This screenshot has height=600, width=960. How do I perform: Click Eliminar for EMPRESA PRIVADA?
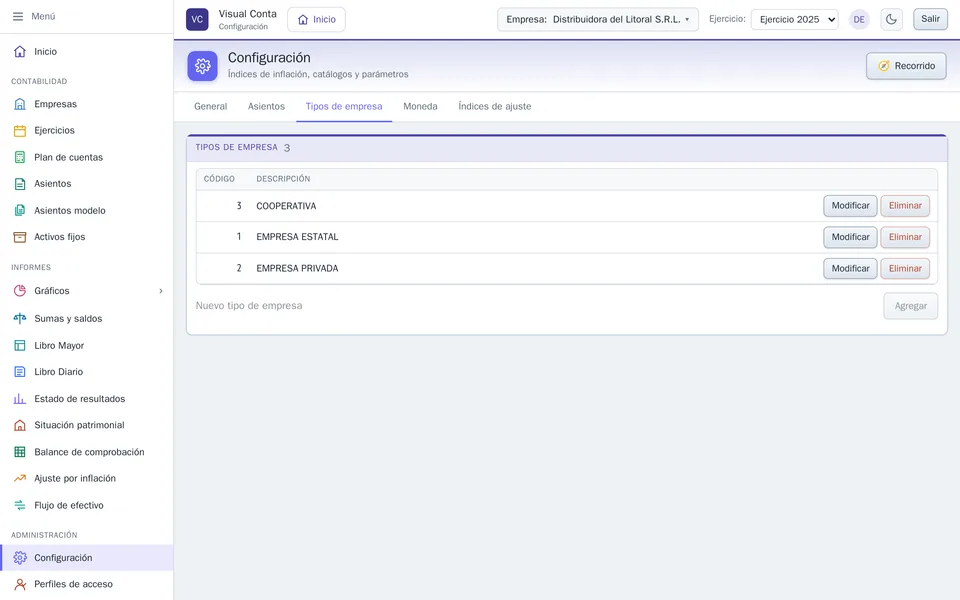click(905, 268)
